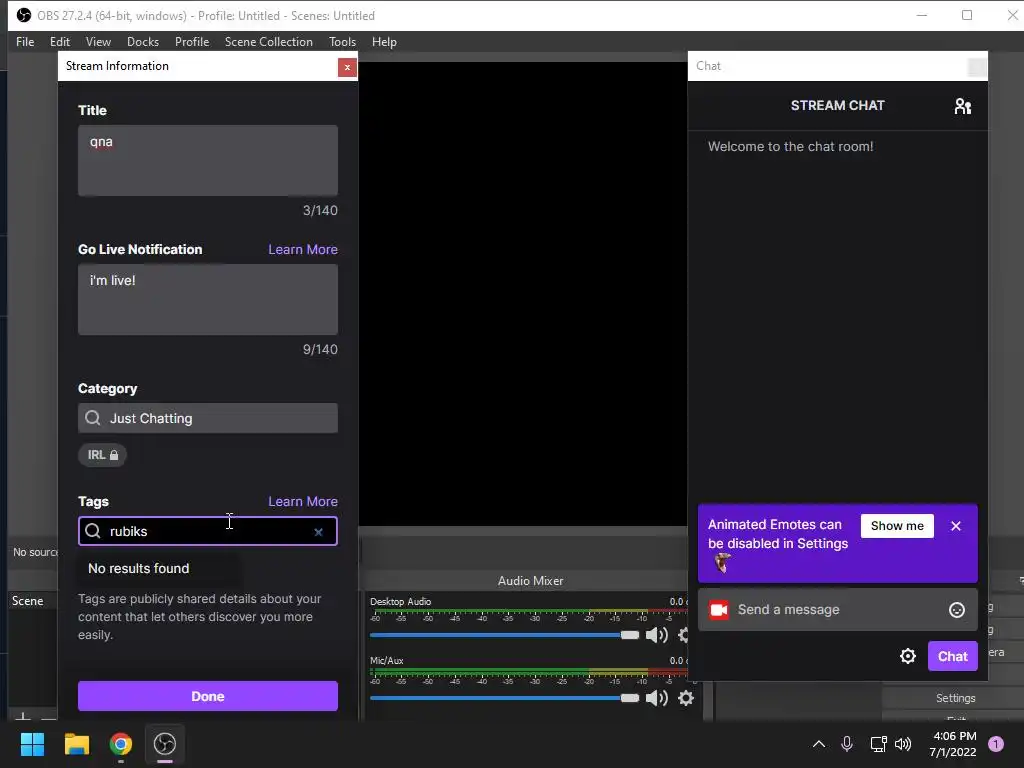Add a scene with plus button
Screen dimensions: 1024x768
[x=22, y=718]
